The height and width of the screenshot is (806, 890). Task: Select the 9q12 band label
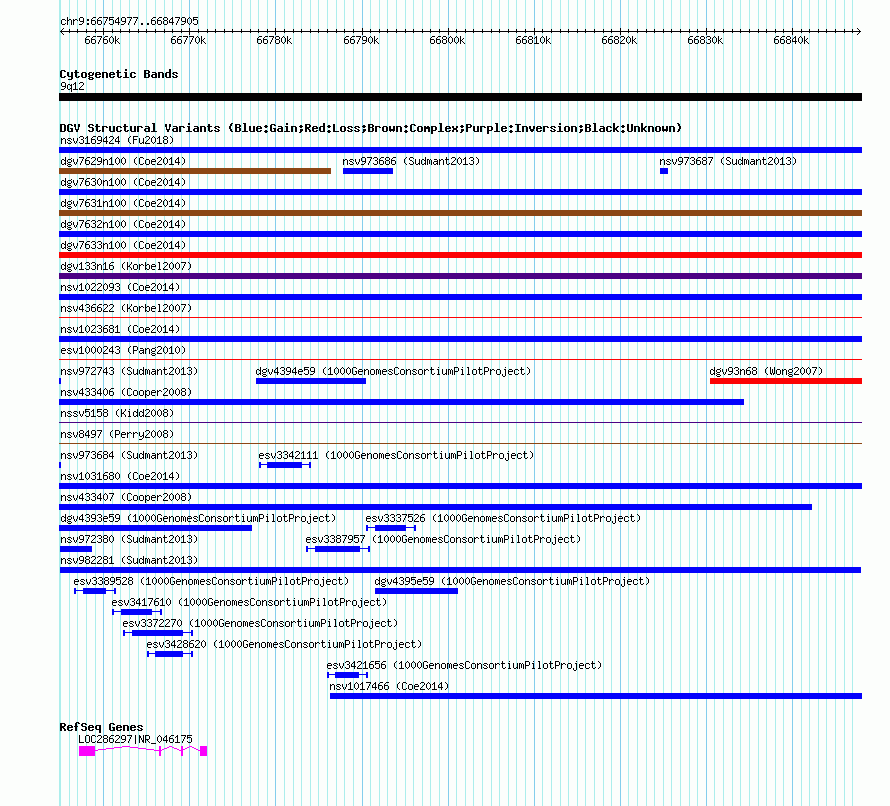click(72, 86)
